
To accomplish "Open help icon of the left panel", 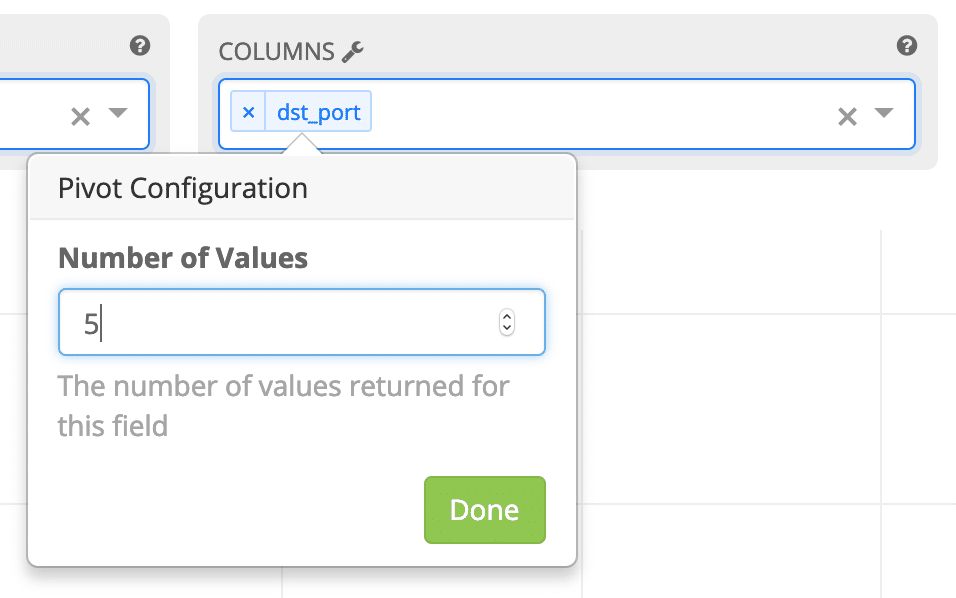I will coord(140,46).
